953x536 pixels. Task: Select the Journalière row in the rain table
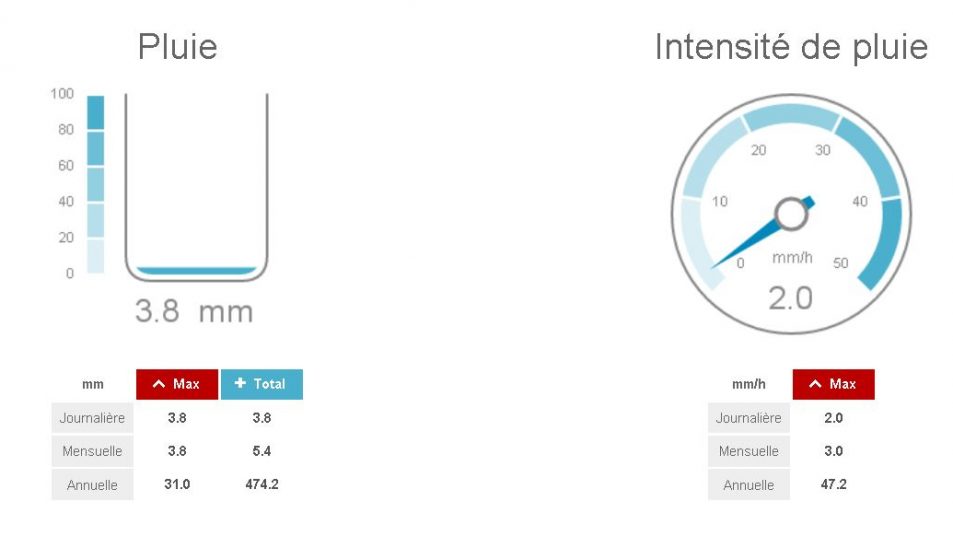point(92,418)
